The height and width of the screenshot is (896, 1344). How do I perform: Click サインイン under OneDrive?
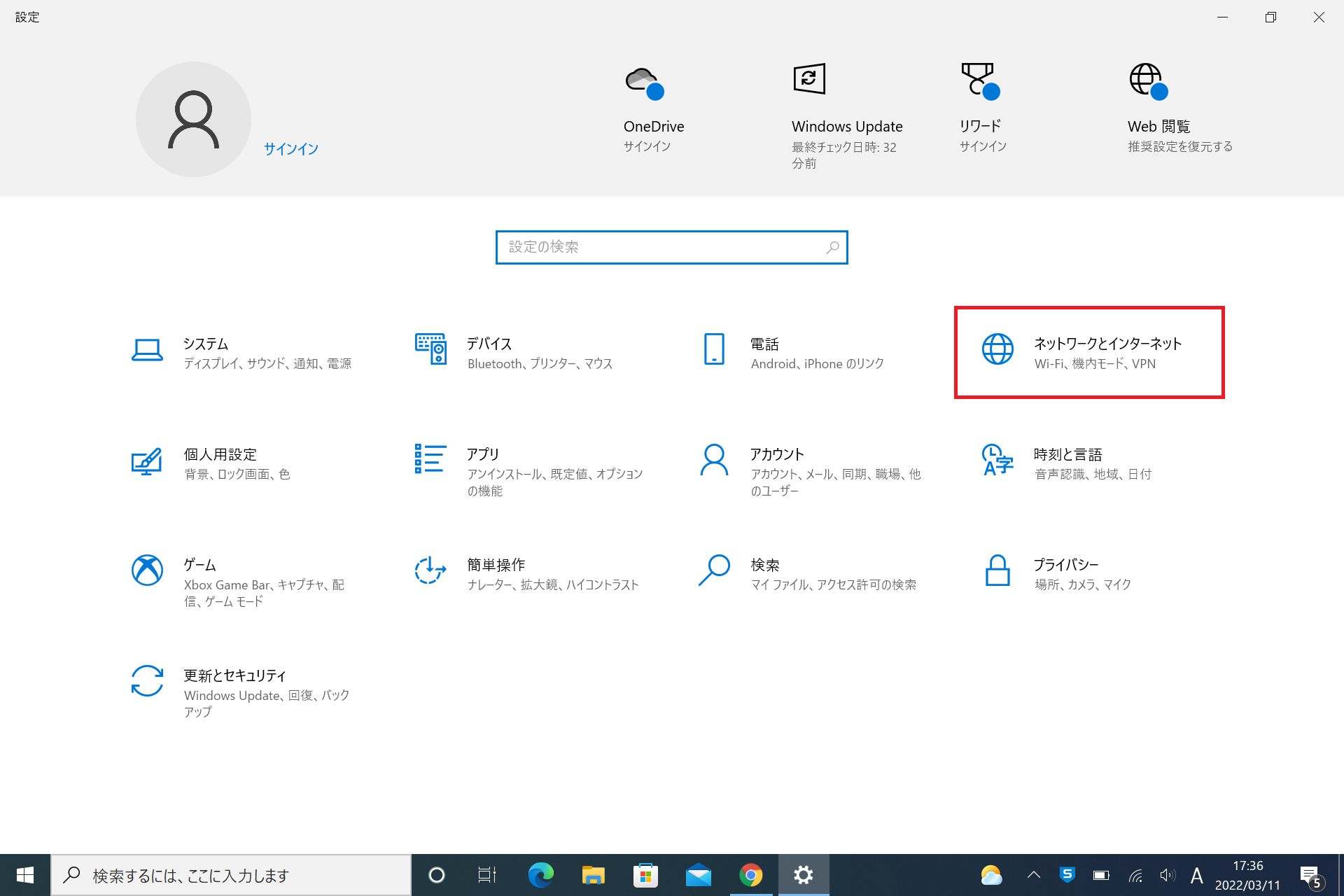(x=647, y=146)
